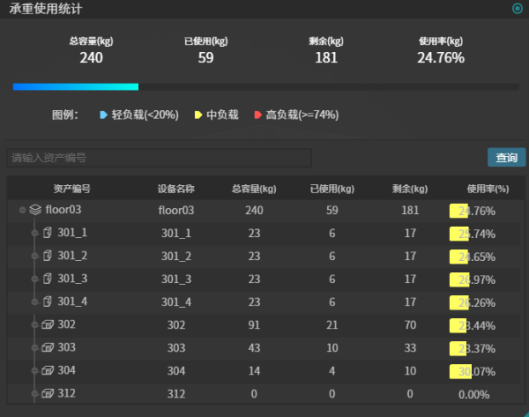Expand the 301_2 tree node
Image resolution: width=530 pixels, height=417 pixels.
(34, 256)
